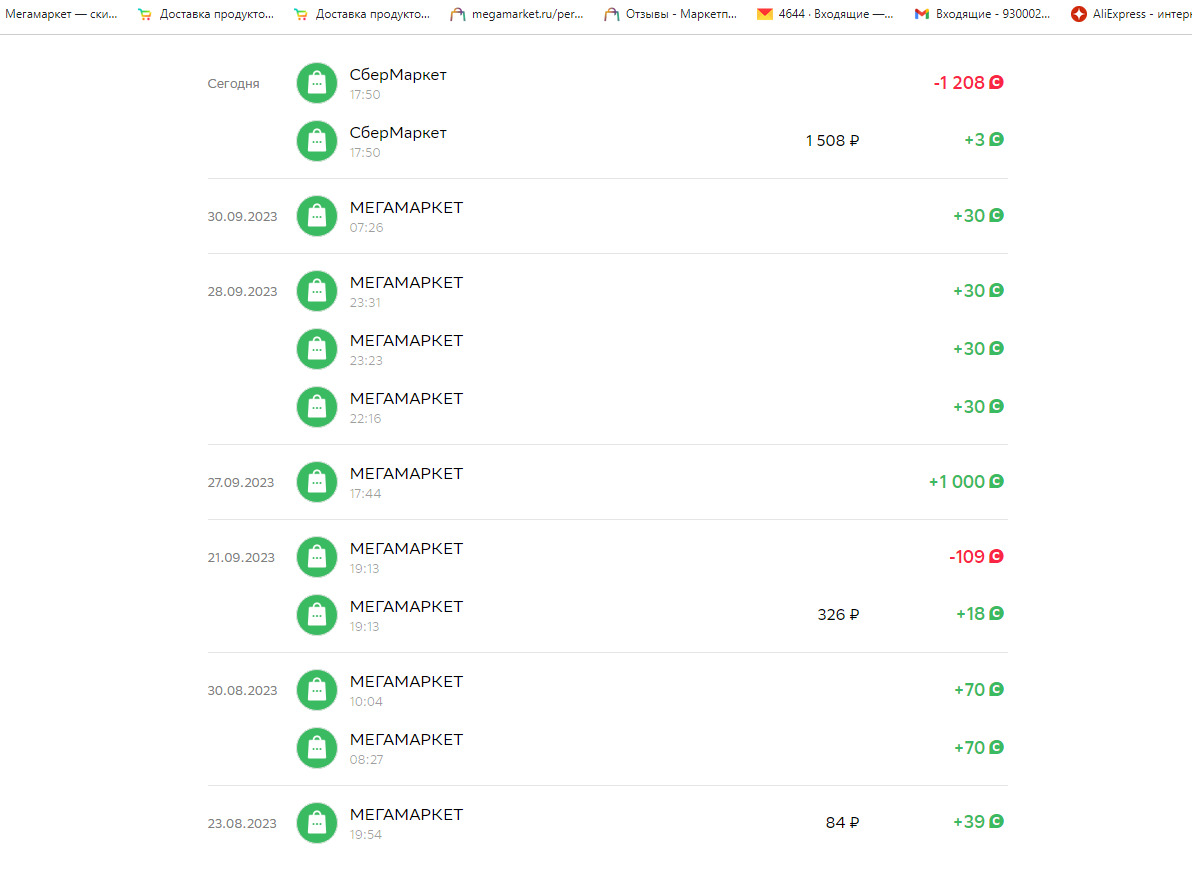1192x895 pixels.
Task: Click the green bonus icon next to +18
Action: click(996, 613)
